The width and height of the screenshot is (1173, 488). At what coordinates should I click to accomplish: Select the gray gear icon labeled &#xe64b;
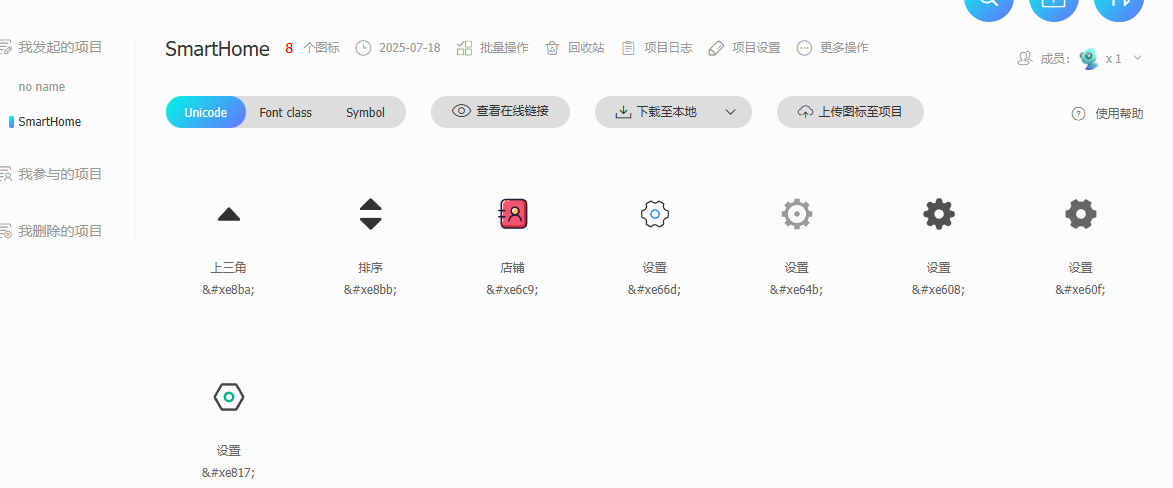pyautogui.click(x=797, y=214)
